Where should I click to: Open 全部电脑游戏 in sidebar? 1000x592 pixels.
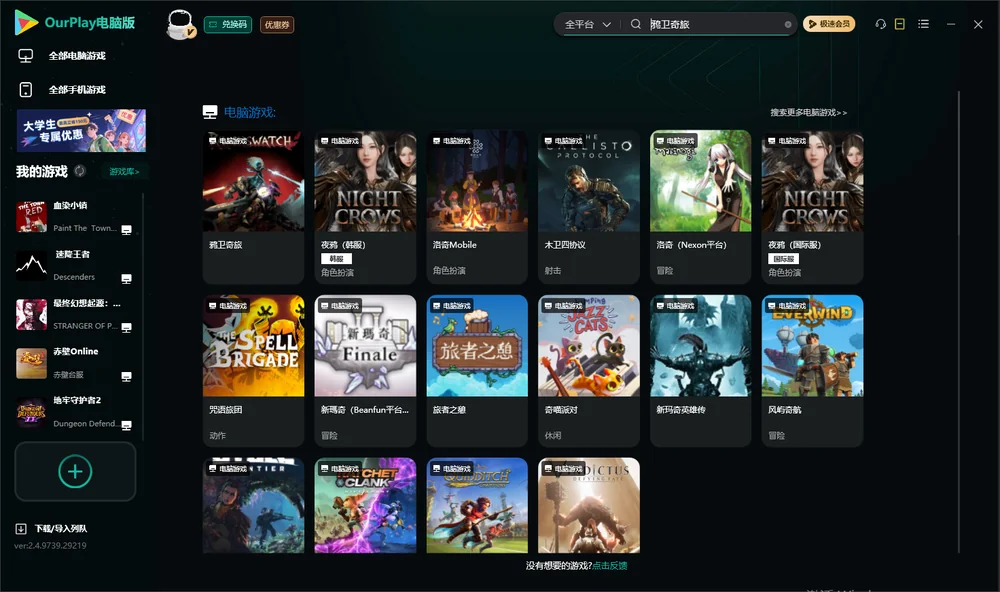pyautogui.click(x=77, y=56)
